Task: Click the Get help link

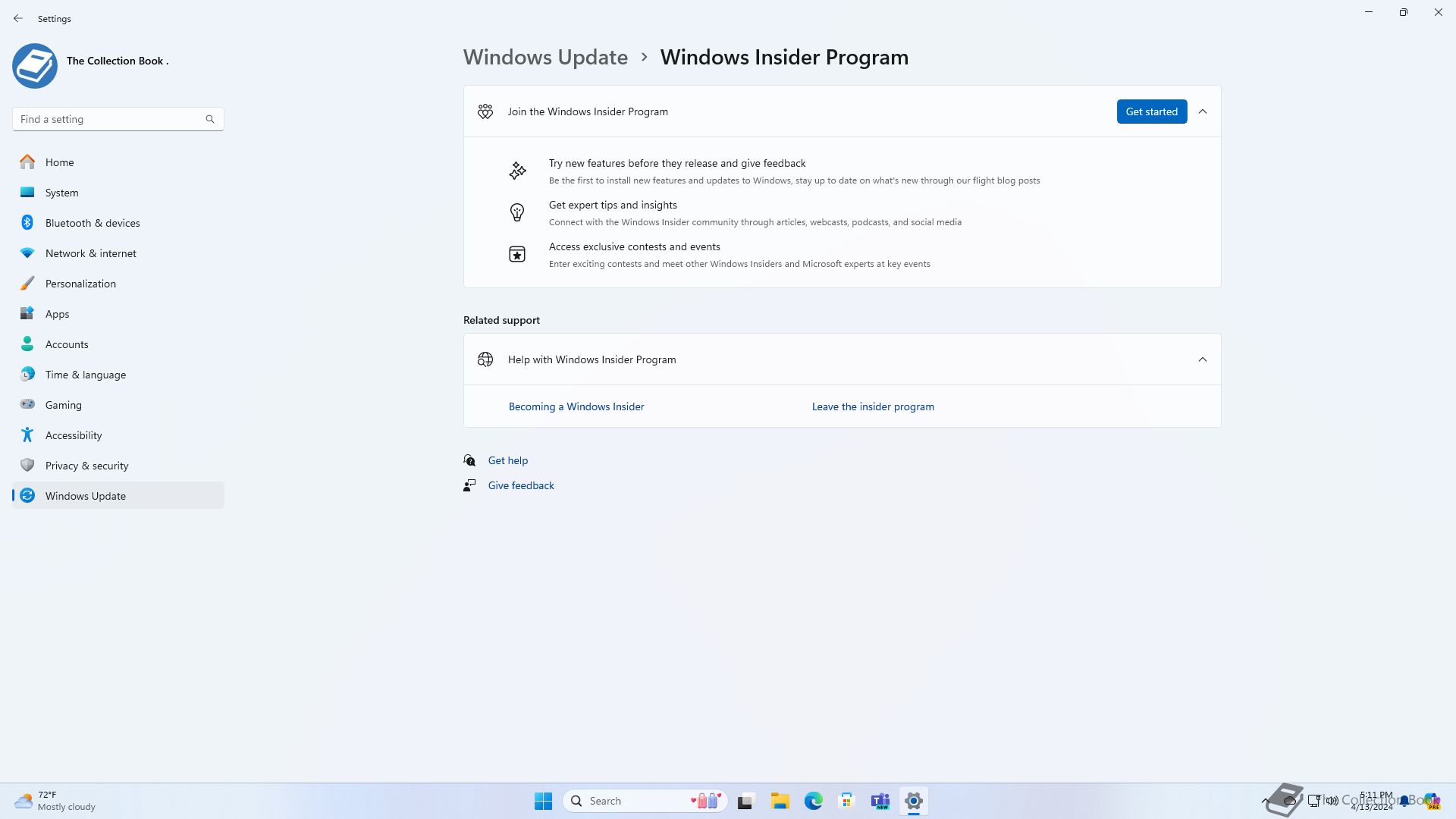Action: (x=508, y=460)
